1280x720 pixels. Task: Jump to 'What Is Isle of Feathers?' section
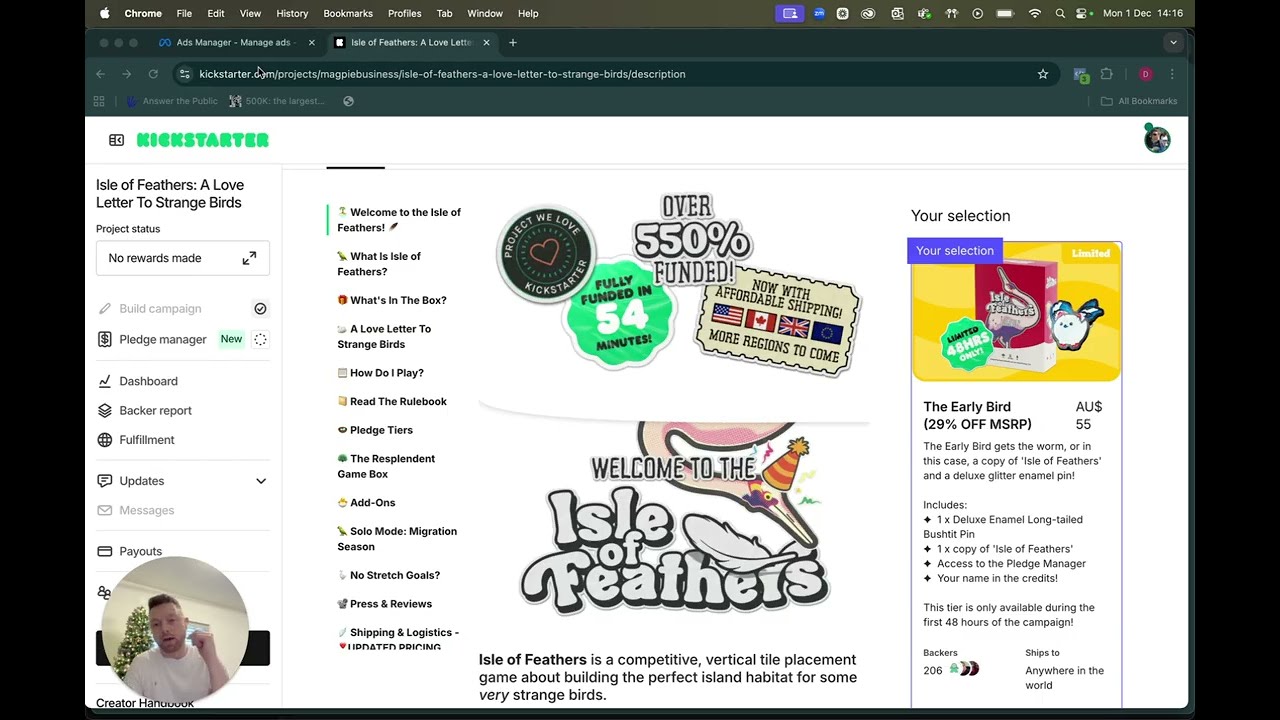click(x=379, y=264)
